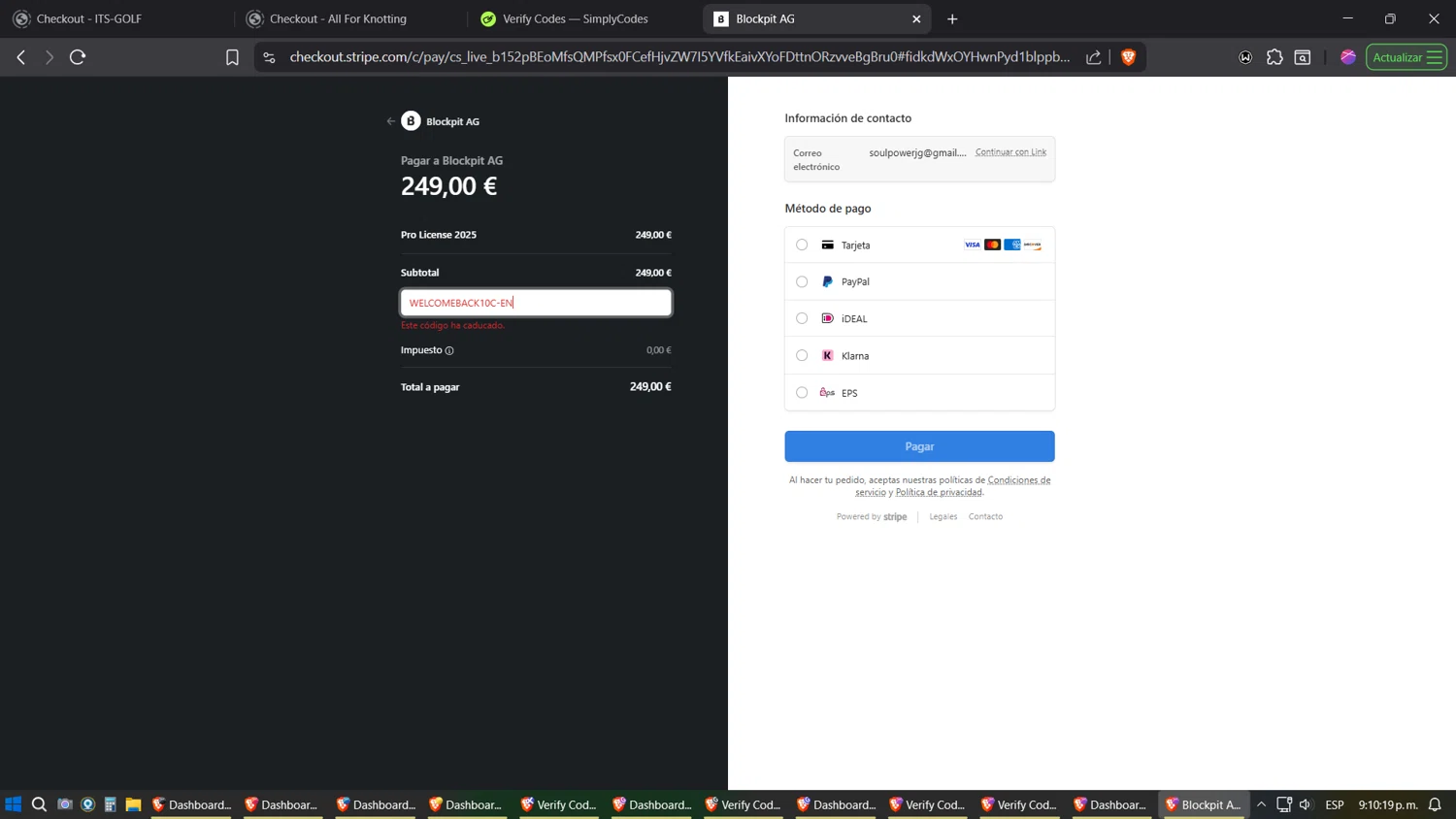Open Windows taskbar search
This screenshot has width=1456, height=819.
(x=39, y=804)
